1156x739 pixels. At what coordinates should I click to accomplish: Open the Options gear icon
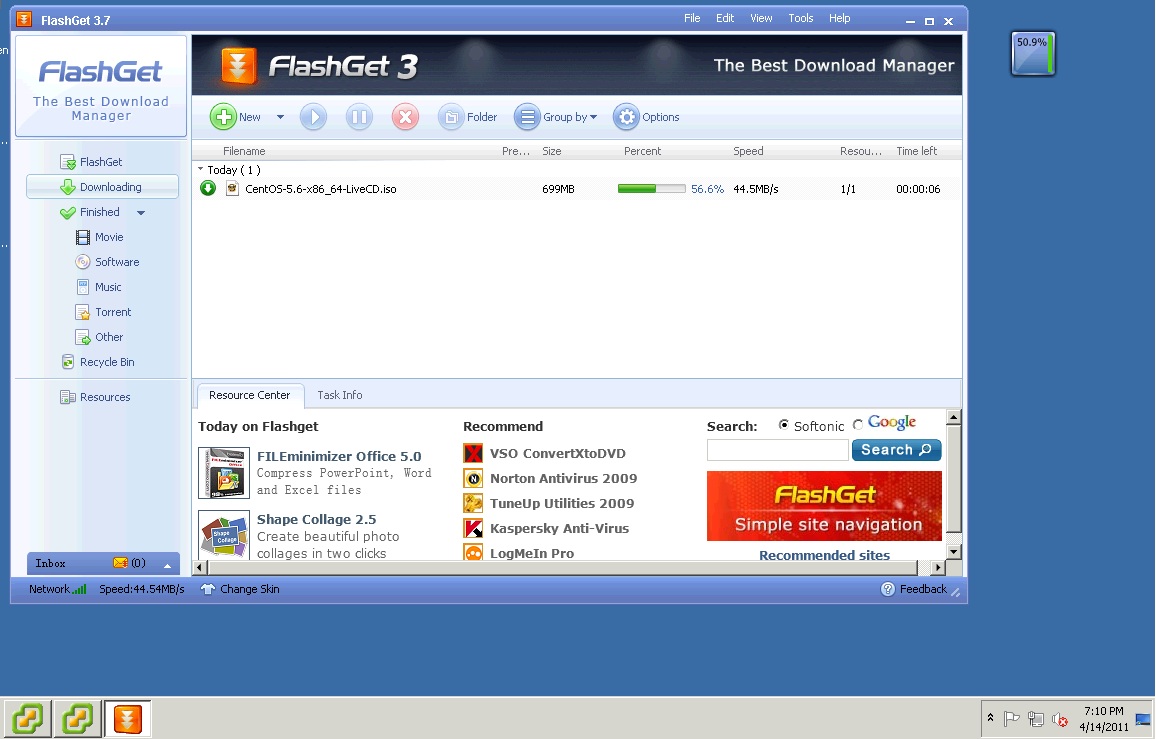click(626, 117)
